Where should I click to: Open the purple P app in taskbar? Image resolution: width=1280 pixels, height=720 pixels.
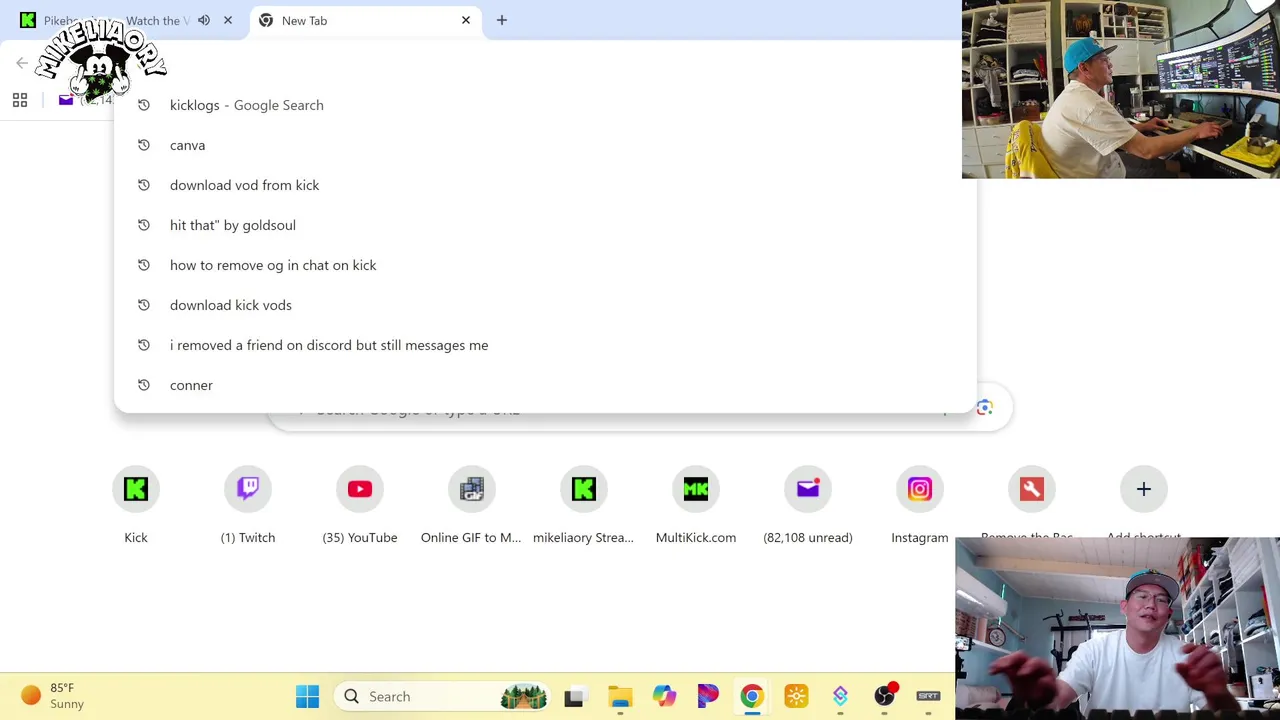[708, 696]
